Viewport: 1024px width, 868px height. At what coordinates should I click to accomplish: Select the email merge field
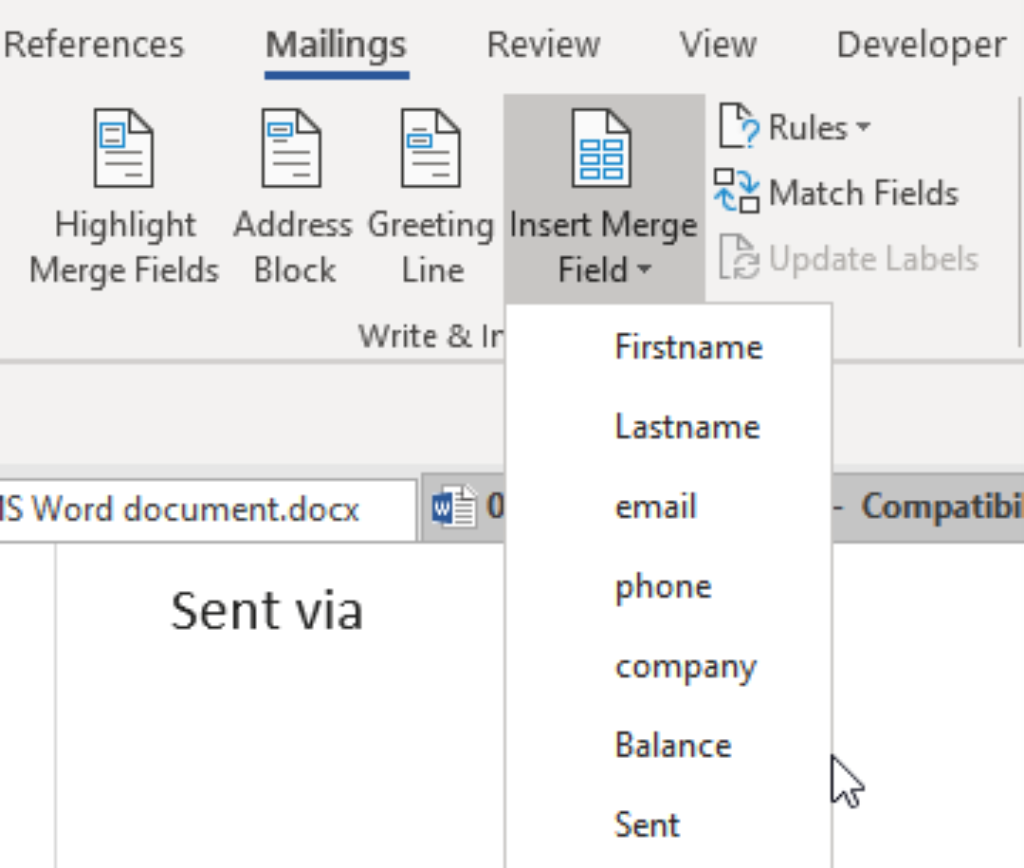click(x=656, y=507)
